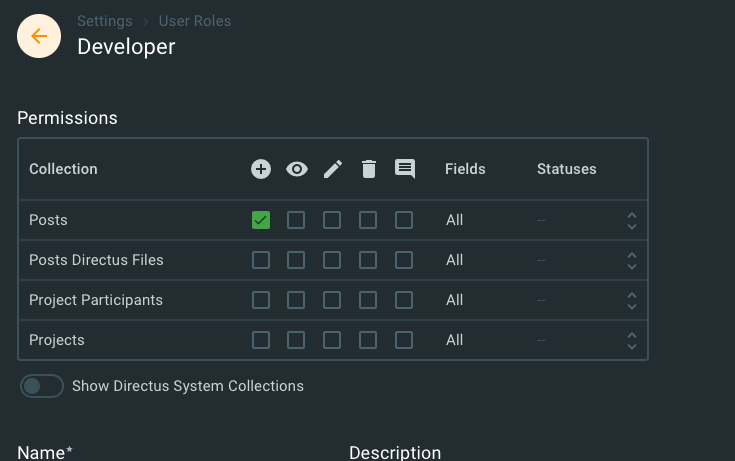Click the comment column header icon

click(x=405, y=169)
